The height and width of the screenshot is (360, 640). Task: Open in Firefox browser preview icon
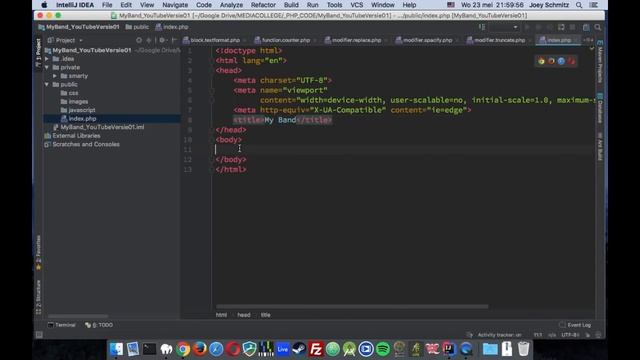[x=551, y=61]
